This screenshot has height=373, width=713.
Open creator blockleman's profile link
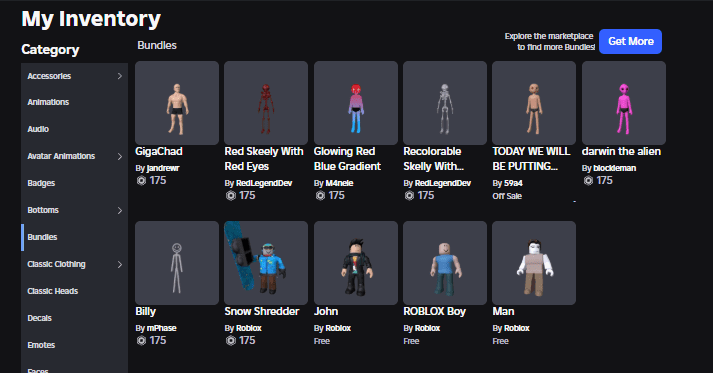click(614, 168)
